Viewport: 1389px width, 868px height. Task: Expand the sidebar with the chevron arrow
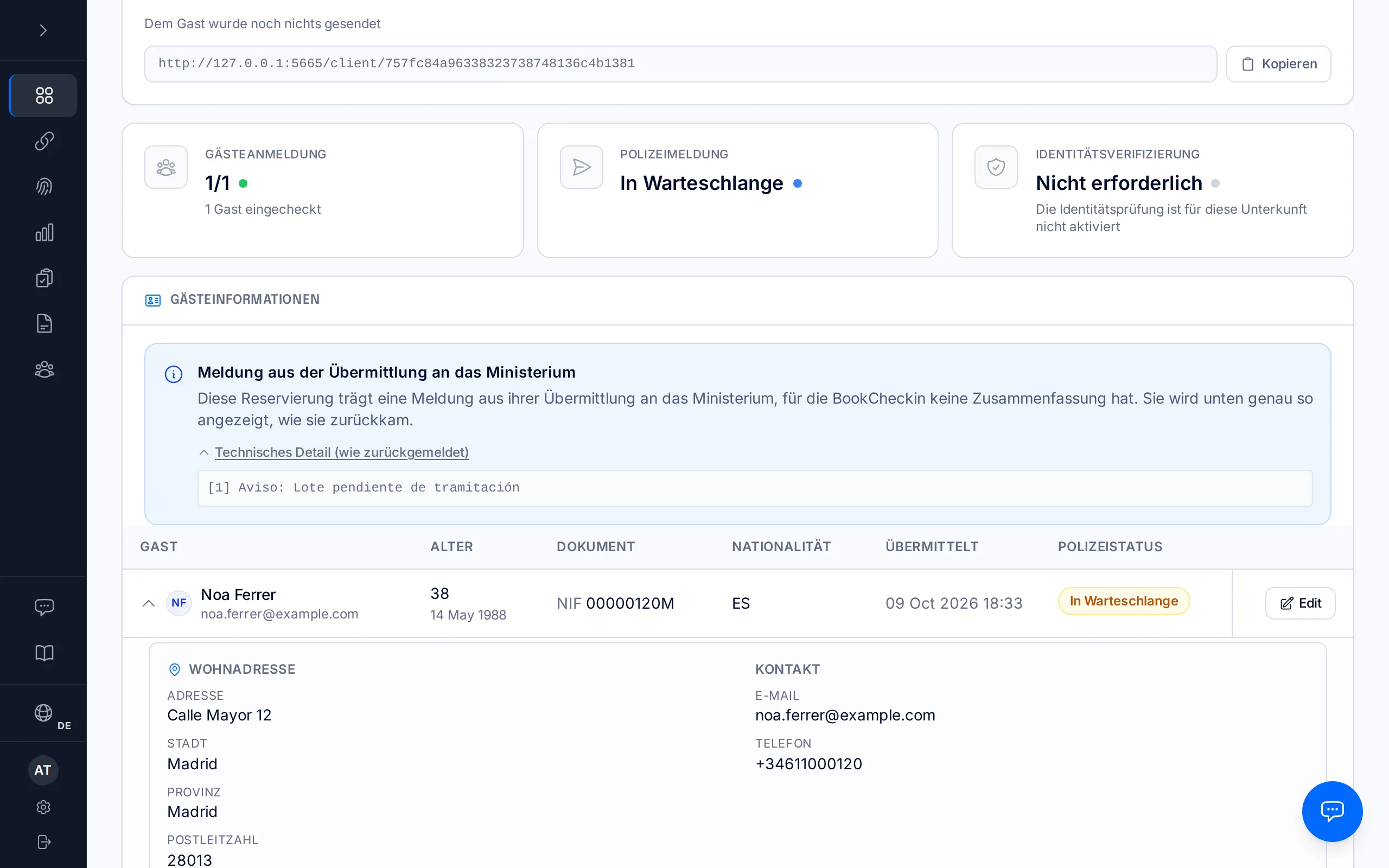(x=43, y=30)
